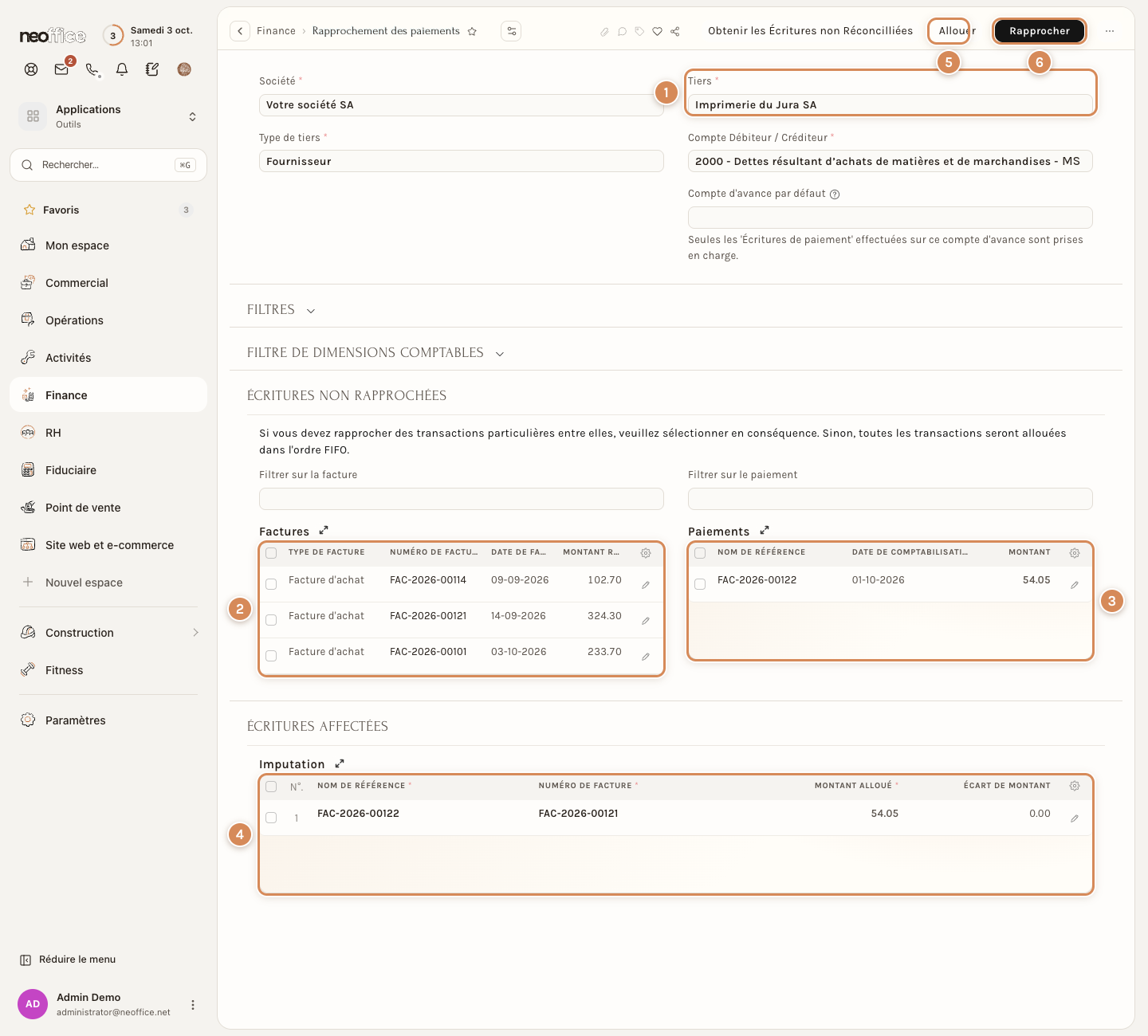Select all rows in Factures table

[271, 553]
